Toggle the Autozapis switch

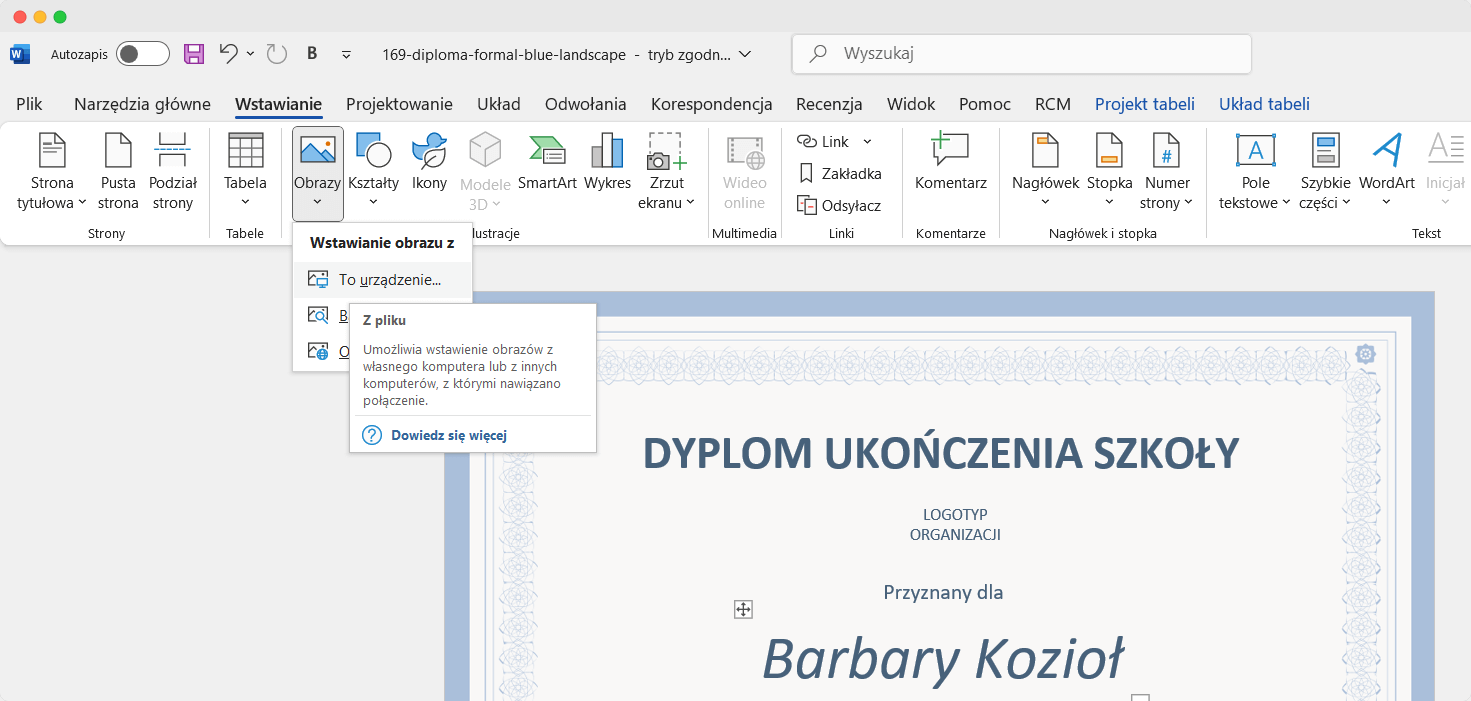click(x=143, y=54)
